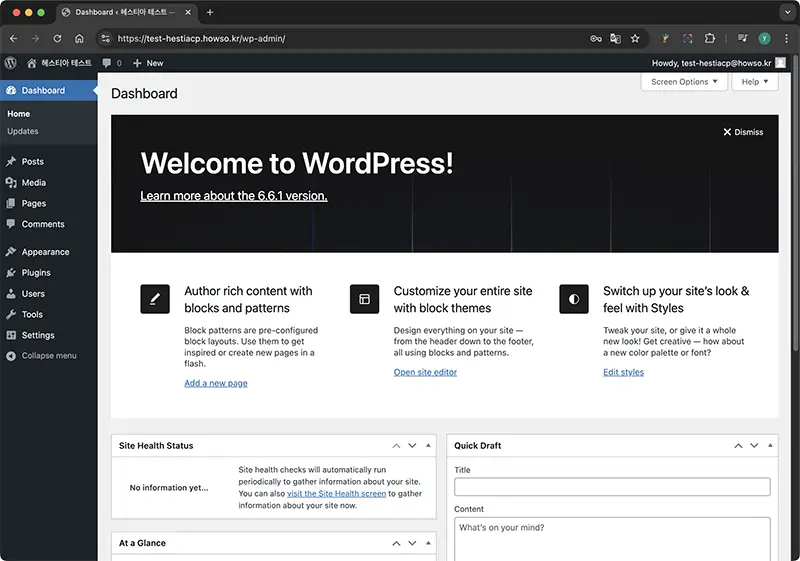This screenshot has height=561, width=800.
Task: Click the Settings sliders icon
Action: click(x=11, y=335)
